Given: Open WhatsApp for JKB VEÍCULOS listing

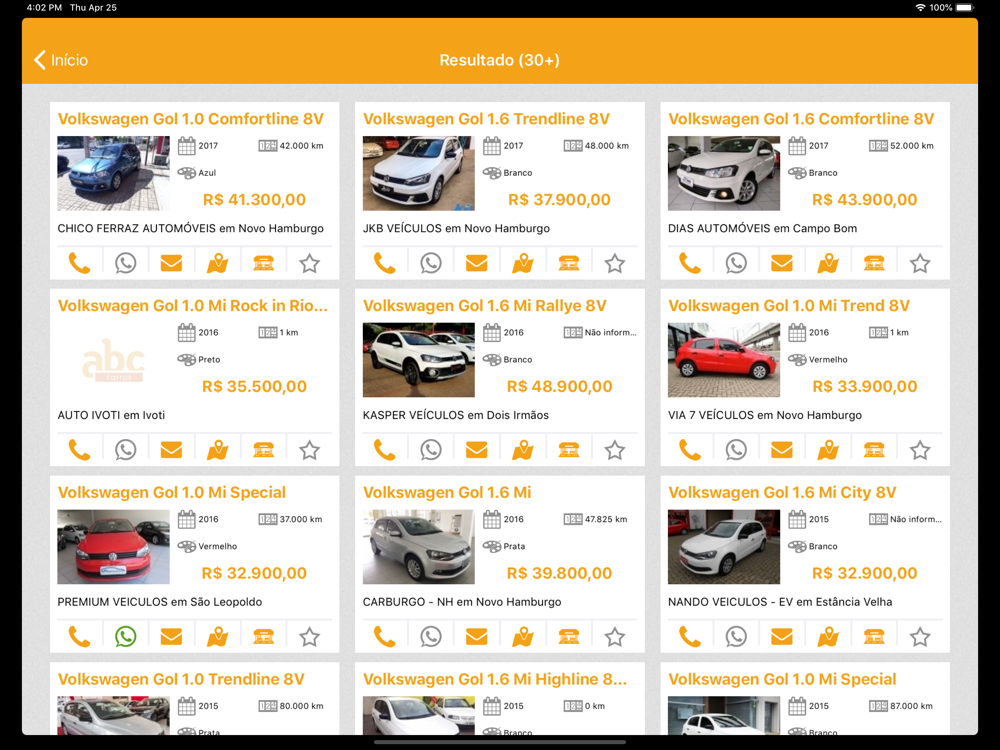Looking at the screenshot, I should point(431,263).
